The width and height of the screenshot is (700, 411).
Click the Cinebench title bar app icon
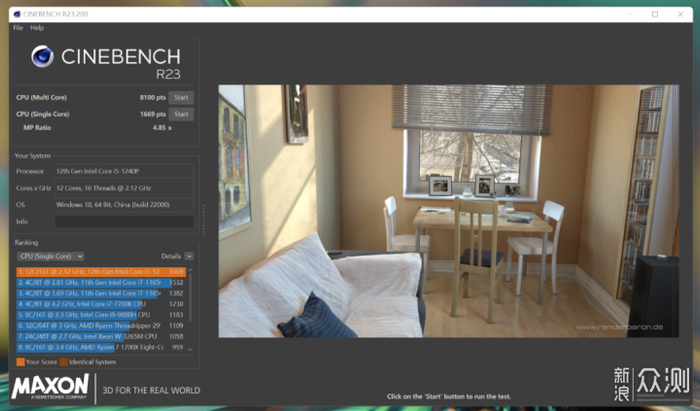[17, 14]
